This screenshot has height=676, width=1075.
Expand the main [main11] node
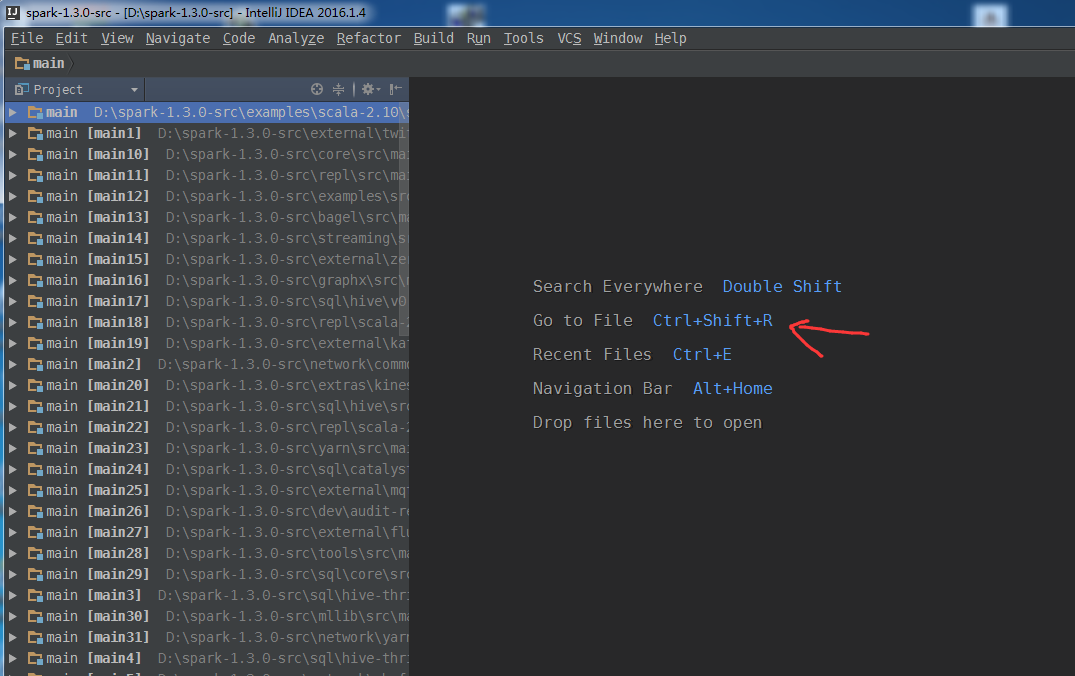12,176
